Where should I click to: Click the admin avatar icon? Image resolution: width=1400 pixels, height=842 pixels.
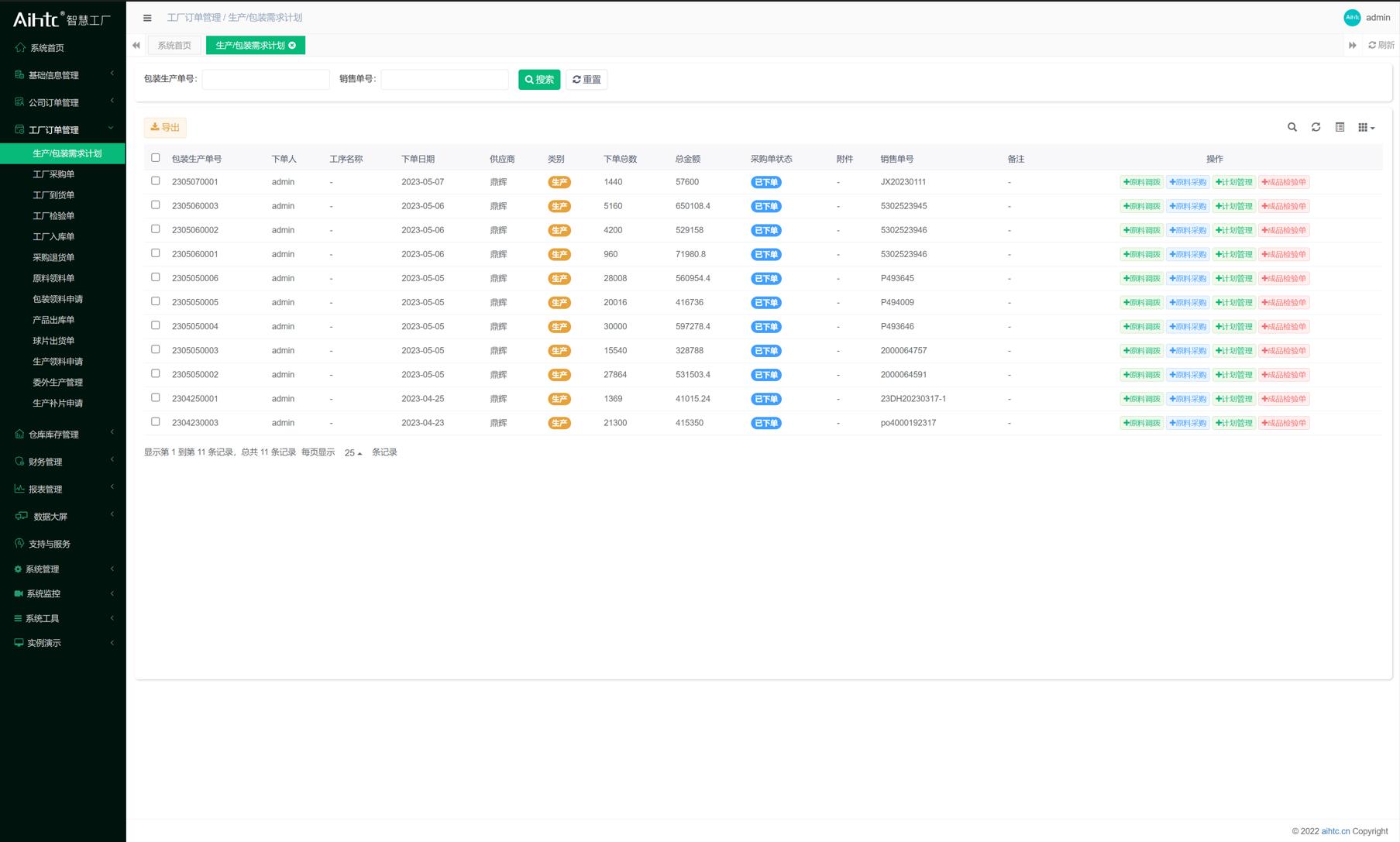1352,18
